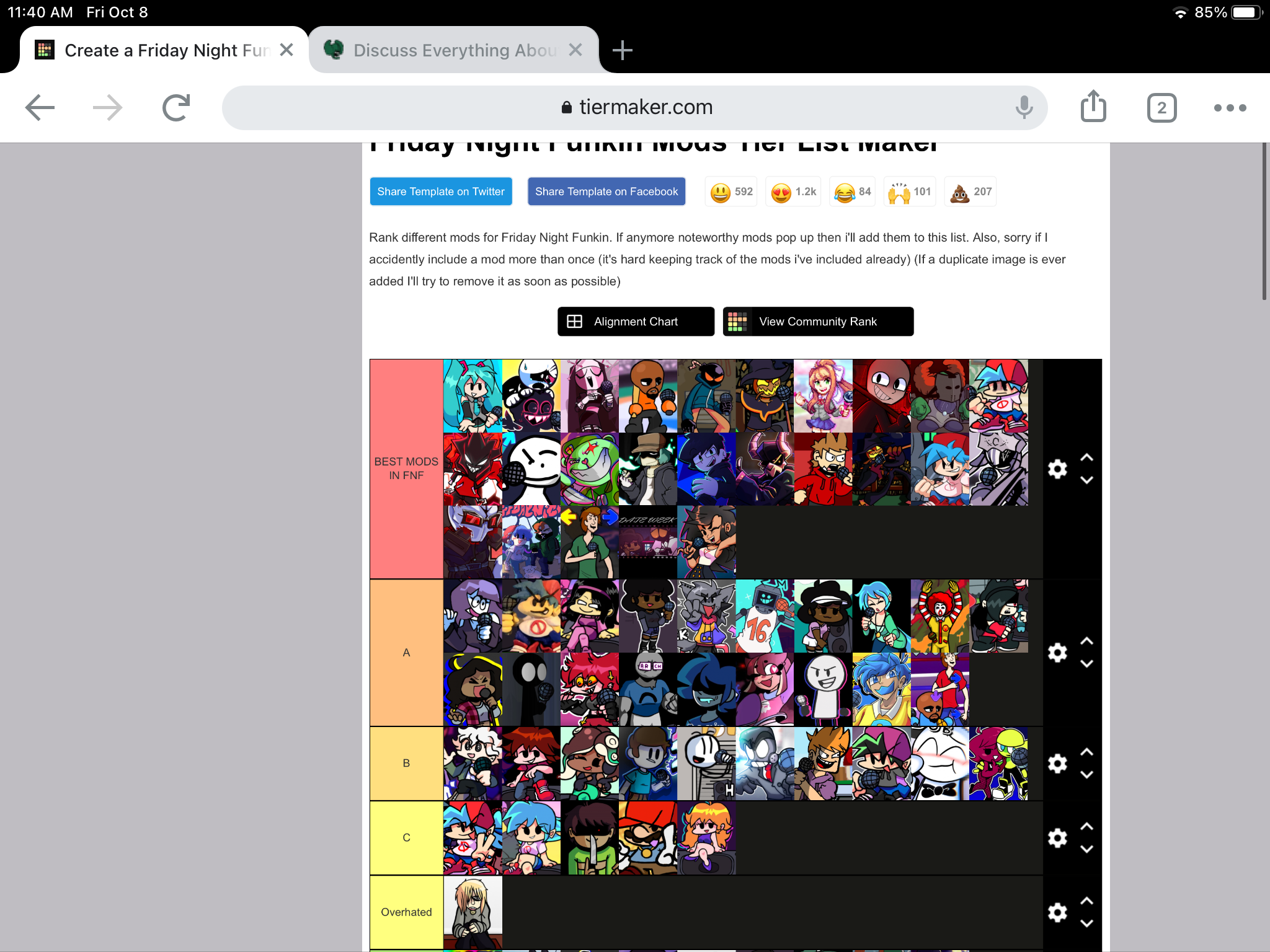Image resolution: width=1270 pixels, height=952 pixels.
Task: React with the smiley face emoji 592
Action: point(732,192)
